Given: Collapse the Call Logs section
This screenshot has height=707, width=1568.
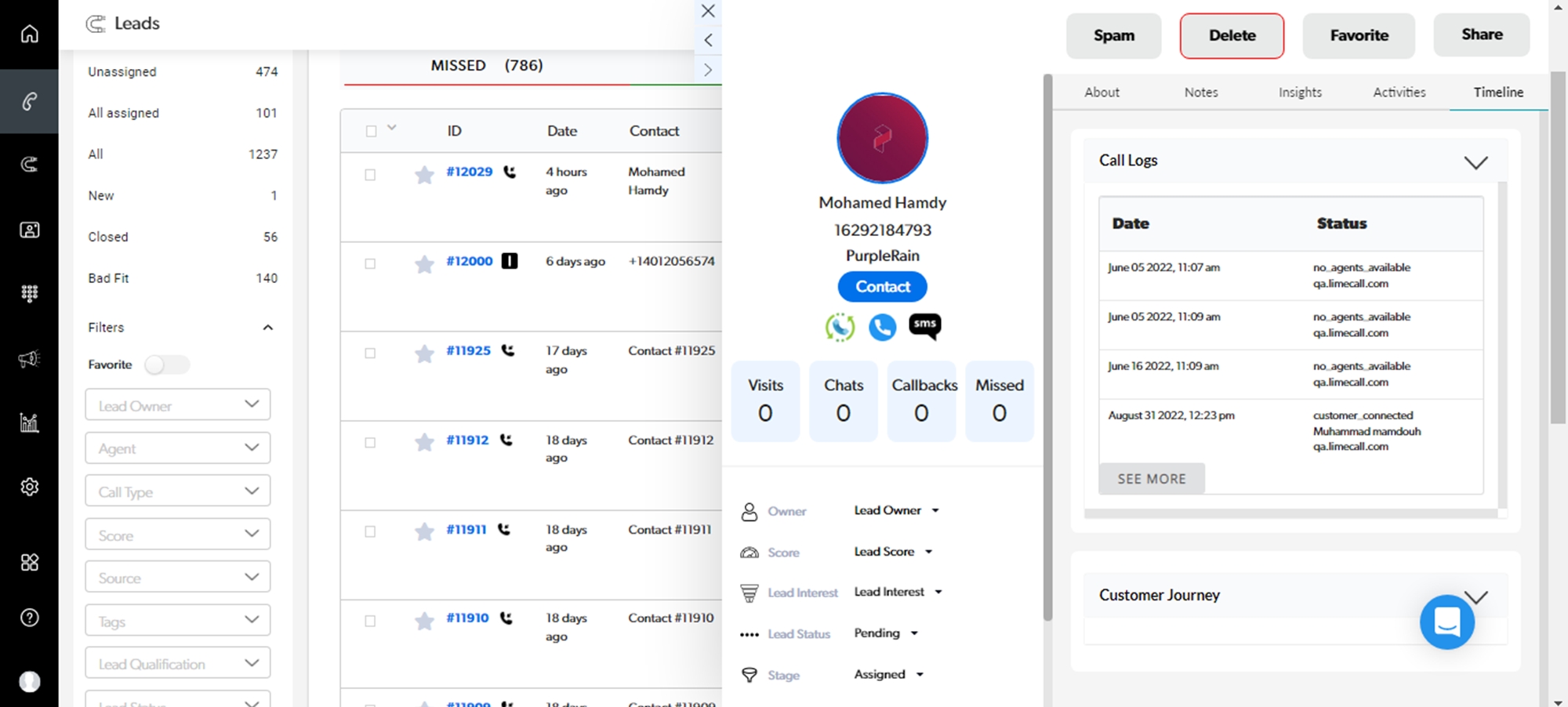Looking at the screenshot, I should pos(1475,162).
